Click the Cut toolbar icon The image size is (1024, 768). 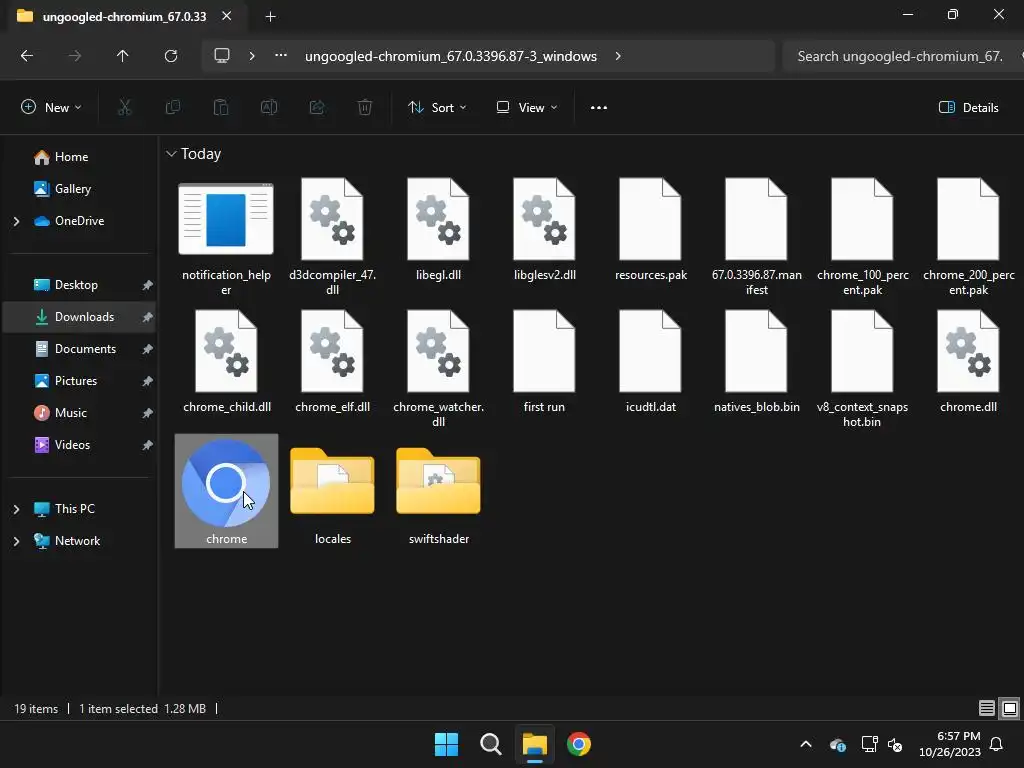point(124,108)
